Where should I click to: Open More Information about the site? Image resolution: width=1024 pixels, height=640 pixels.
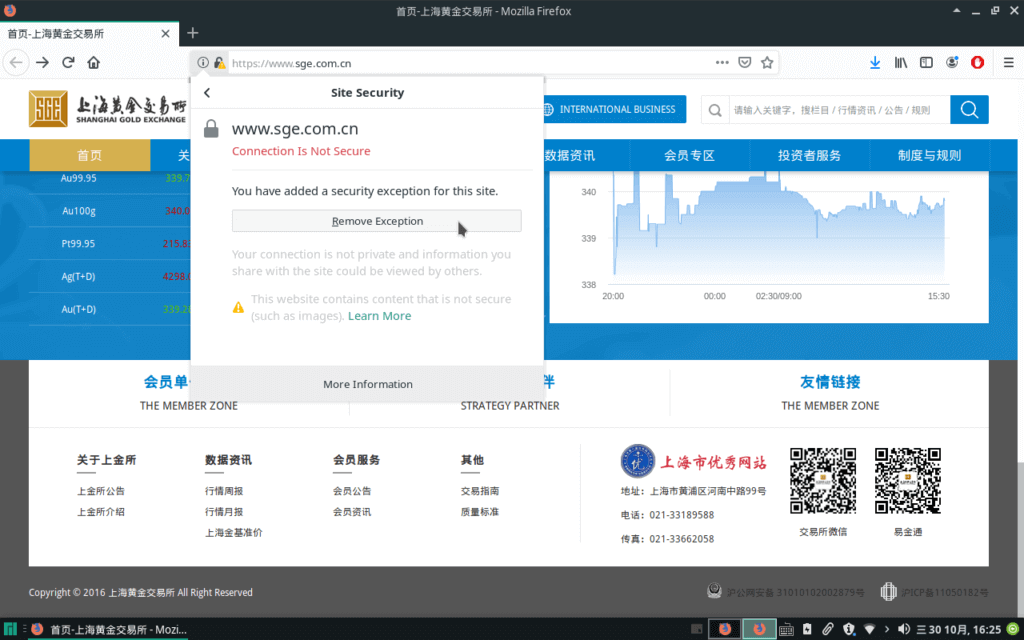click(x=367, y=384)
